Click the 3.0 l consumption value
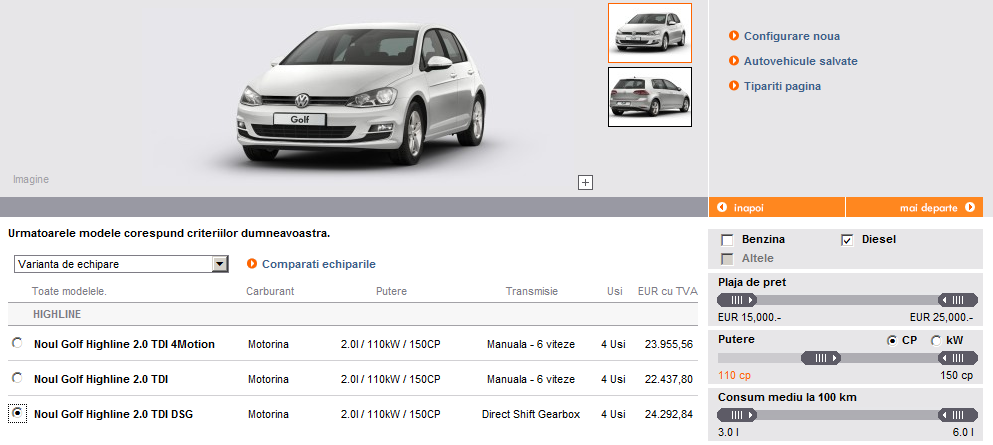The width and height of the screenshot is (993, 445). (x=728, y=433)
